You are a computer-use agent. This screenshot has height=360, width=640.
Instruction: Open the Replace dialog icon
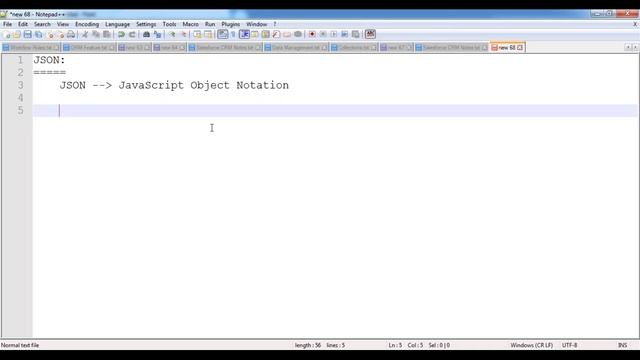tap(157, 35)
